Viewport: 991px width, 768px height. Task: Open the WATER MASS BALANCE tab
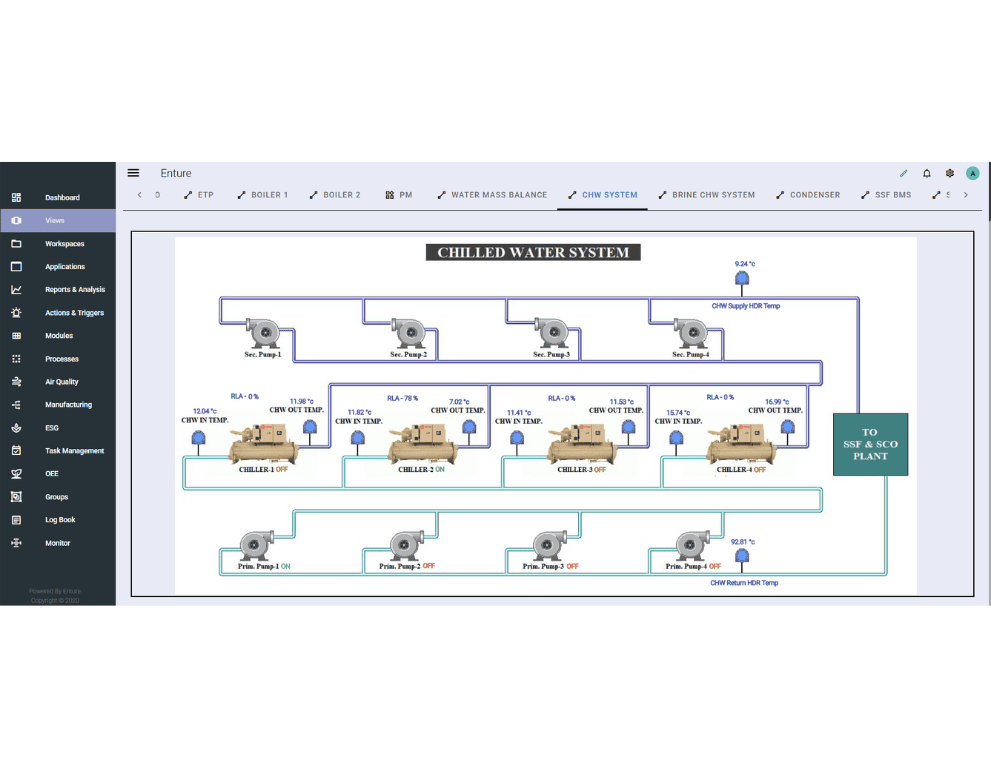click(x=492, y=195)
